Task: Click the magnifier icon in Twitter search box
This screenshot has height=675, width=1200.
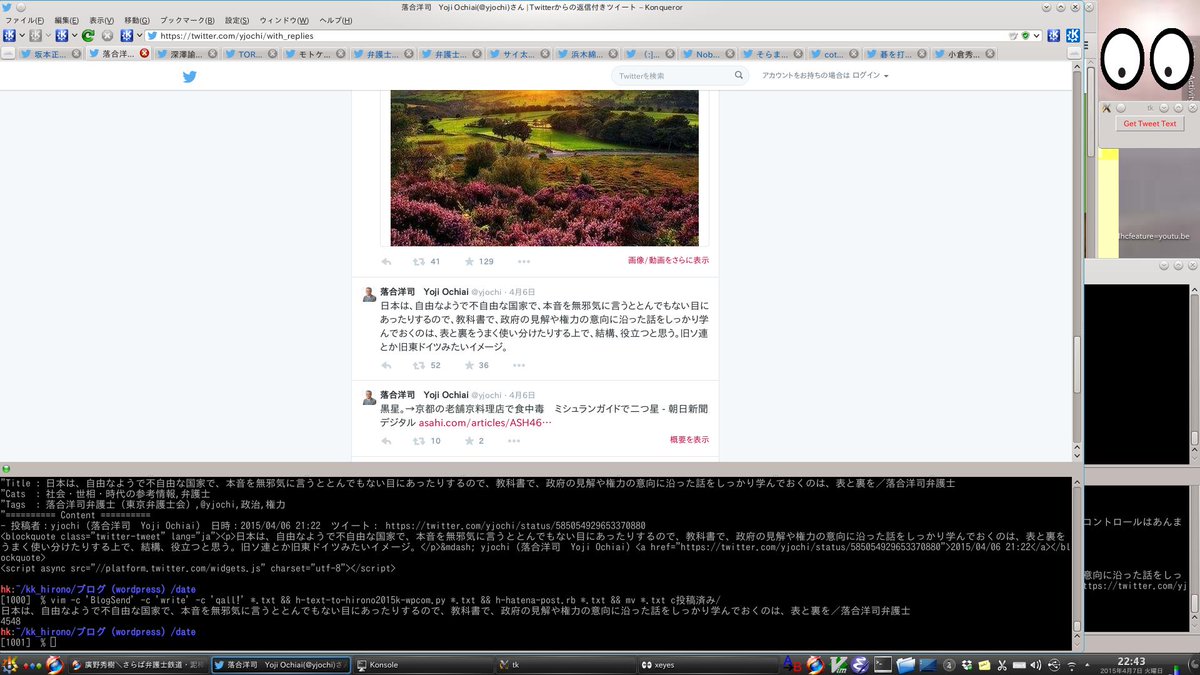Action: point(739,76)
